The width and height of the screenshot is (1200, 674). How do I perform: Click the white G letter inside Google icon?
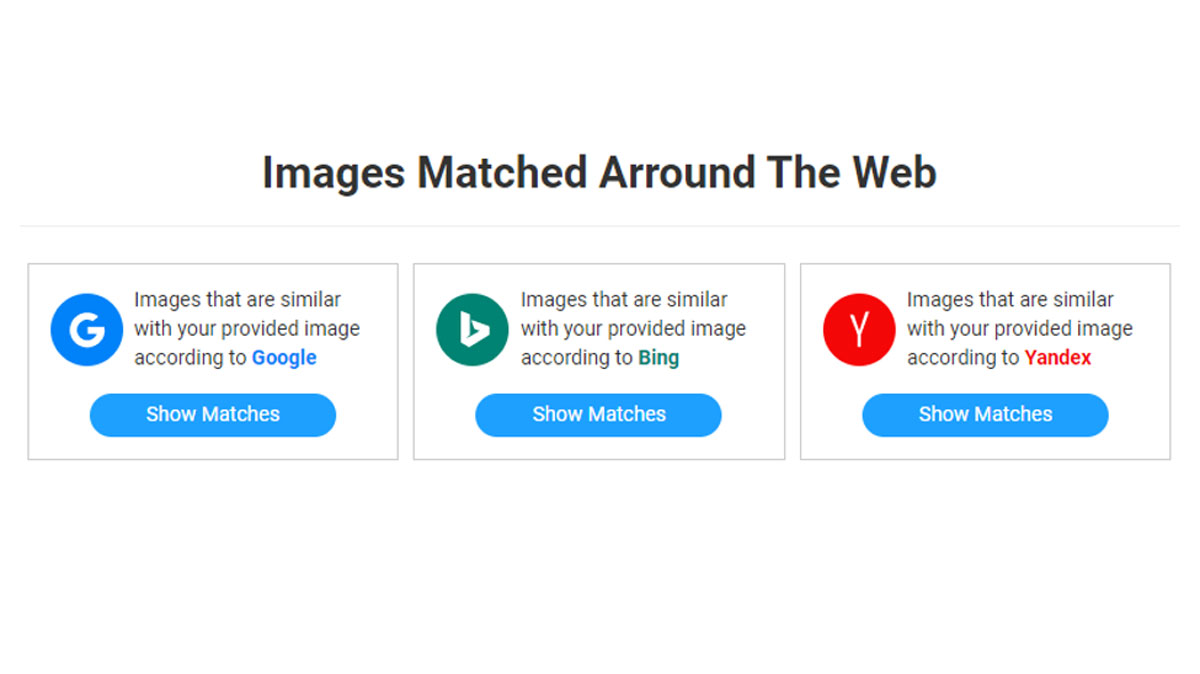point(87,330)
